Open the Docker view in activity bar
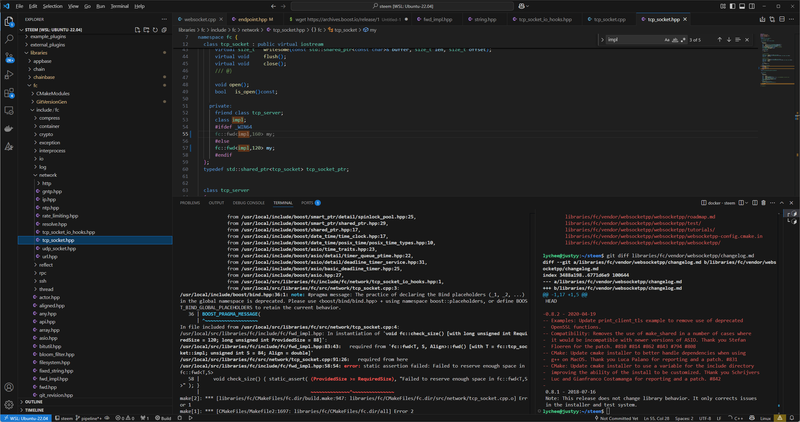The height and width of the screenshot is (422, 800). click(9, 129)
